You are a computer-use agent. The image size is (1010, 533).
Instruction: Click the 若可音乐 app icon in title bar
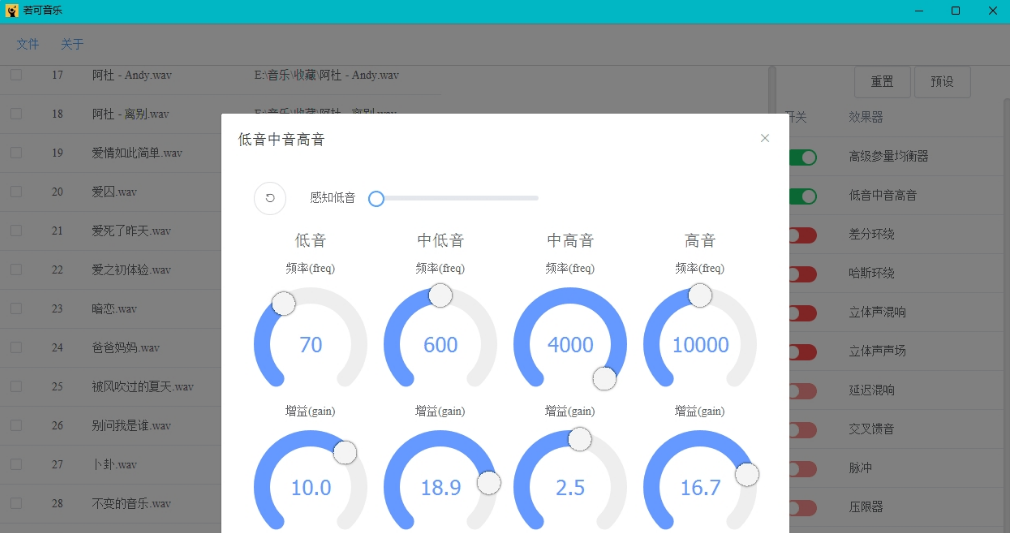click(12, 11)
